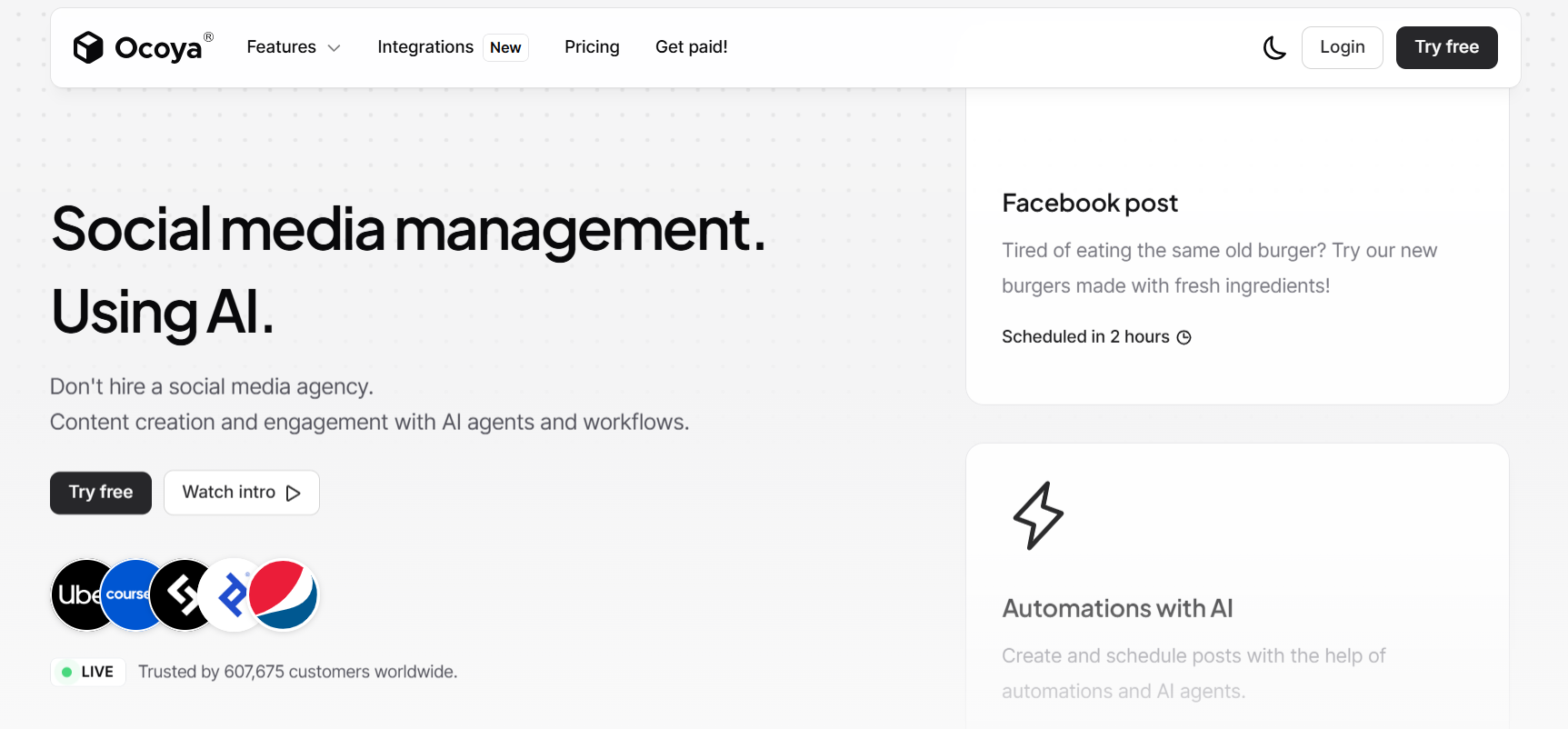
Task: Click 'Trusted by 607,675 customers worldwide.' text
Action: (x=297, y=672)
